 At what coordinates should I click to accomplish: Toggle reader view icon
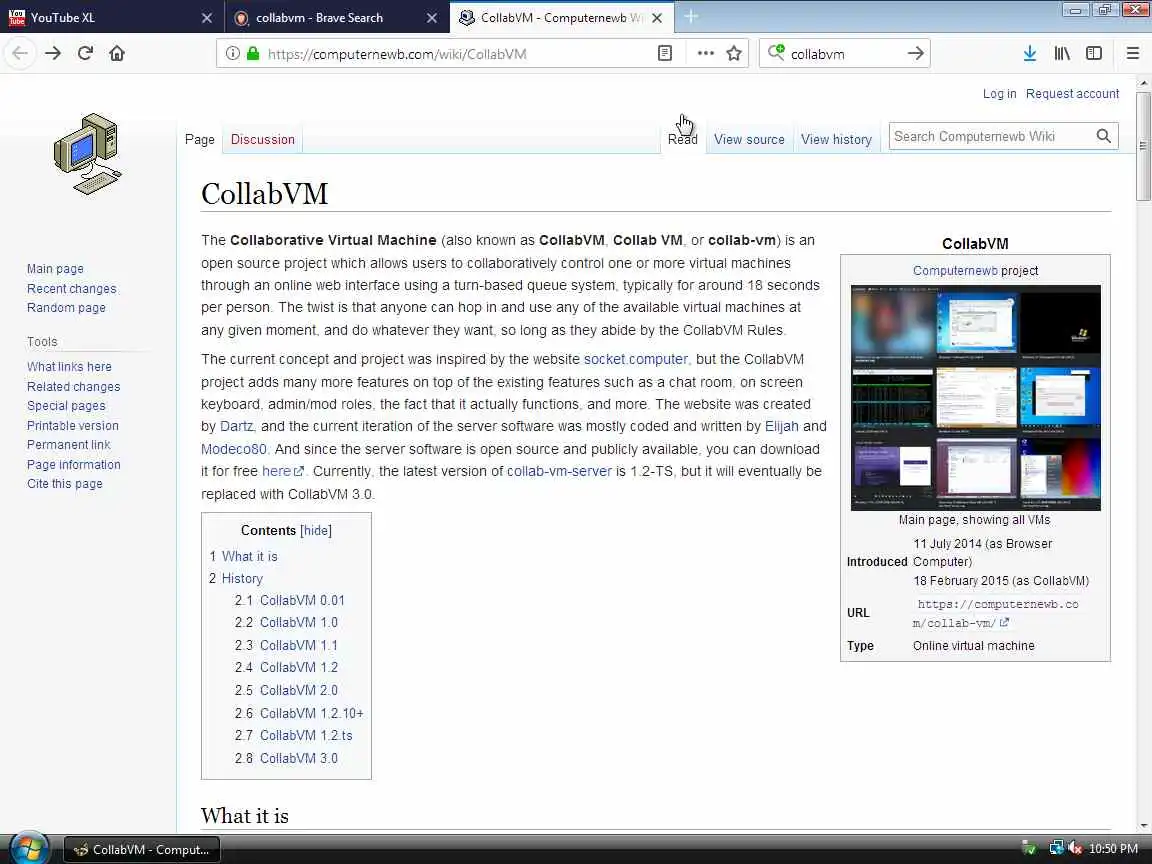pos(665,54)
